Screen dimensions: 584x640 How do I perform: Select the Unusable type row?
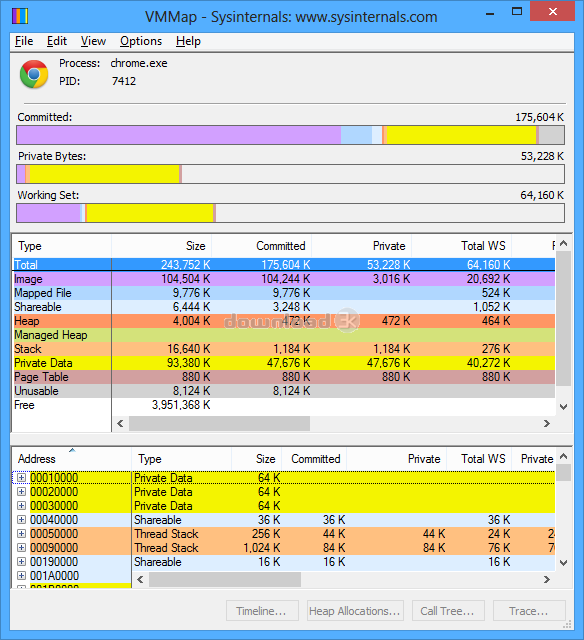(284, 391)
